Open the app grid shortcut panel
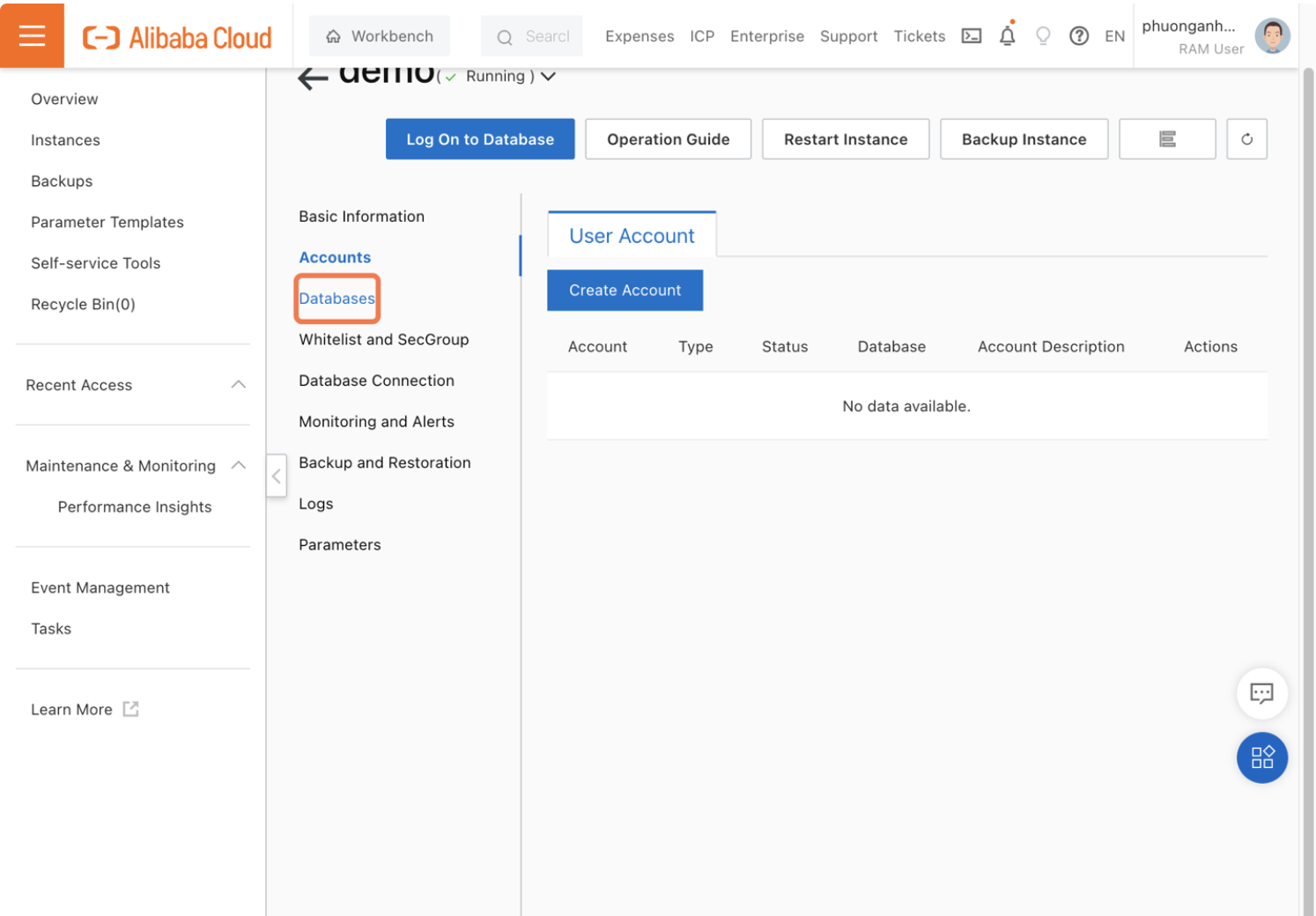The image size is (1316, 916). [x=1261, y=757]
